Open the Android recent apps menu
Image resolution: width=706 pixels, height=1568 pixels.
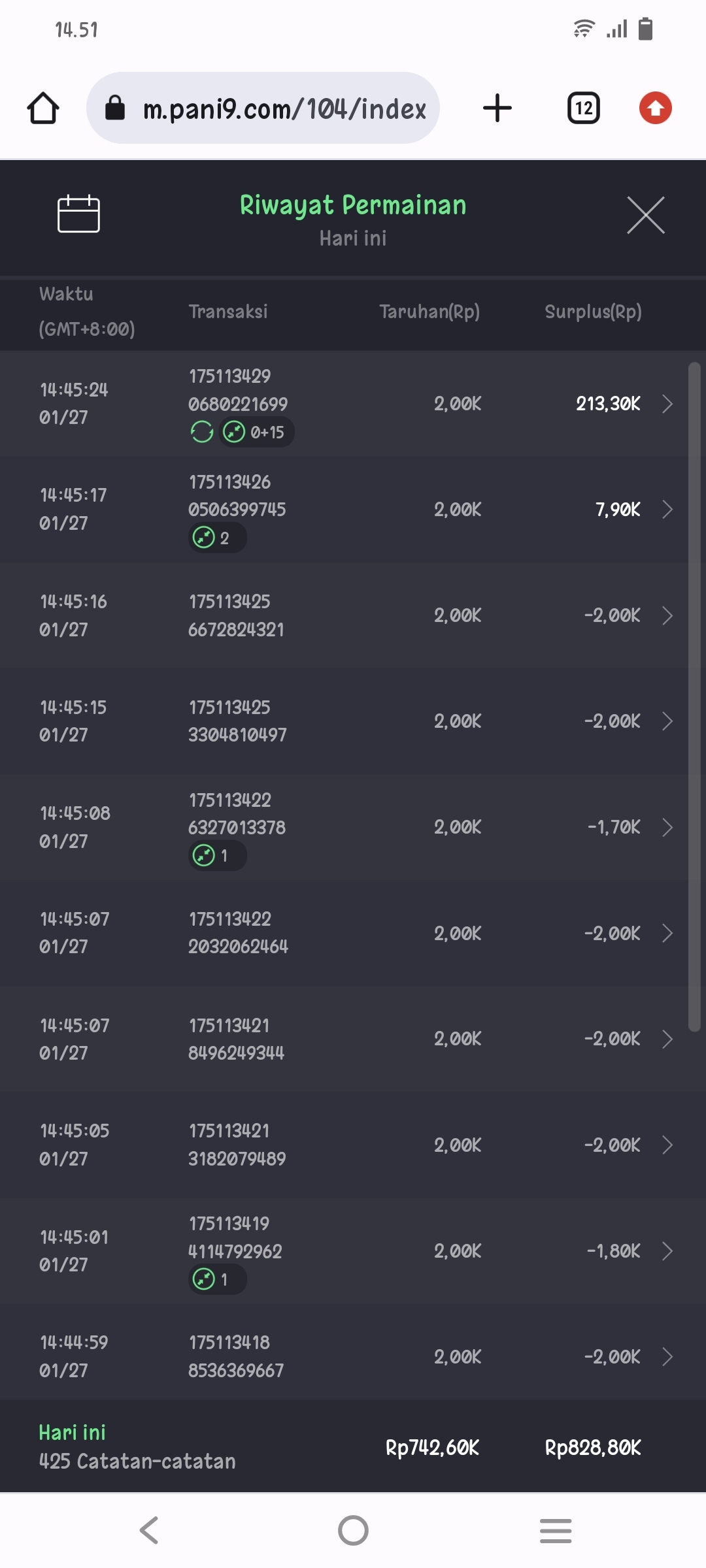point(556,1530)
